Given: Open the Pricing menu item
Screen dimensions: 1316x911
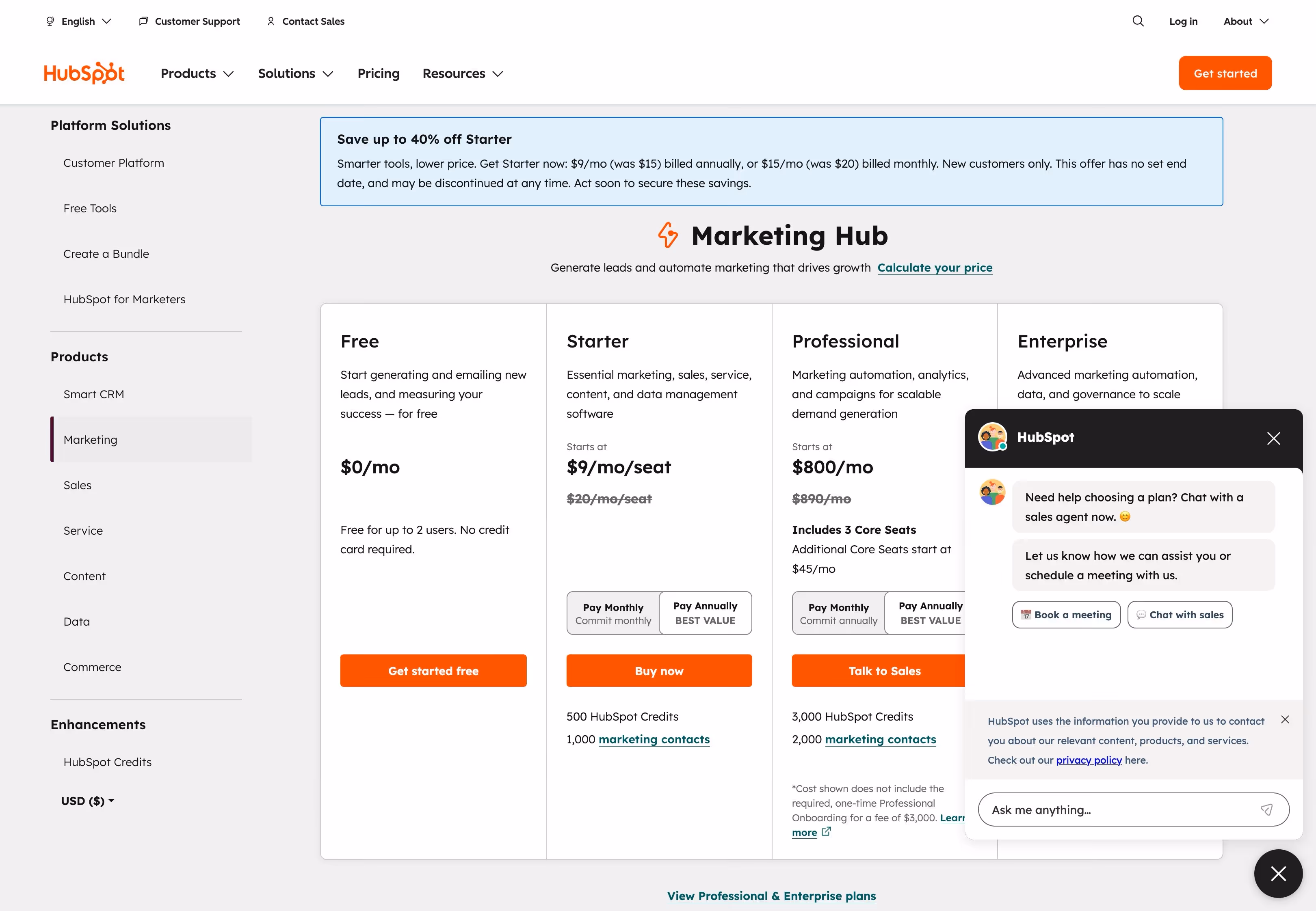Looking at the screenshot, I should pos(378,73).
